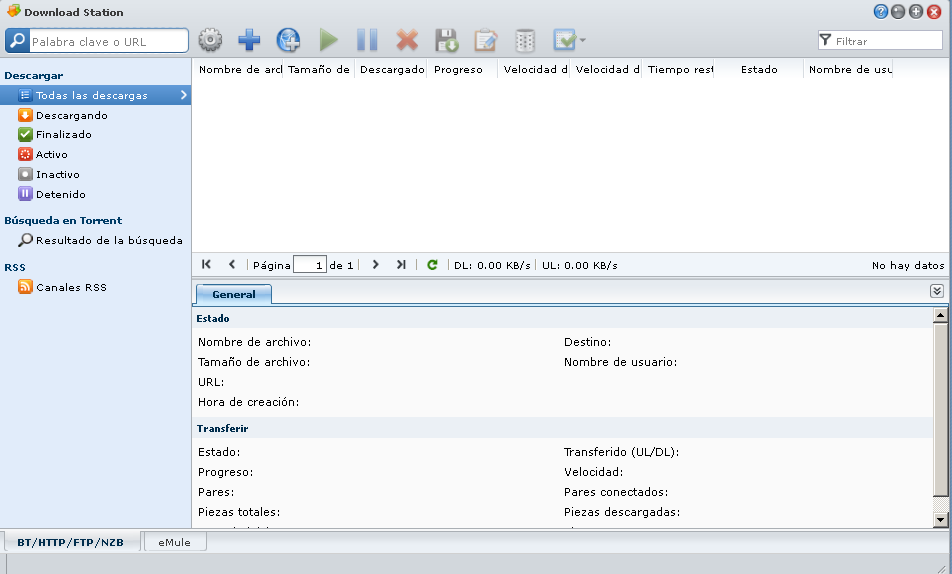The height and width of the screenshot is (574, 952).
Task: Open the help question-mark icon
Action: pyautogui.click(x=880, y=12)
